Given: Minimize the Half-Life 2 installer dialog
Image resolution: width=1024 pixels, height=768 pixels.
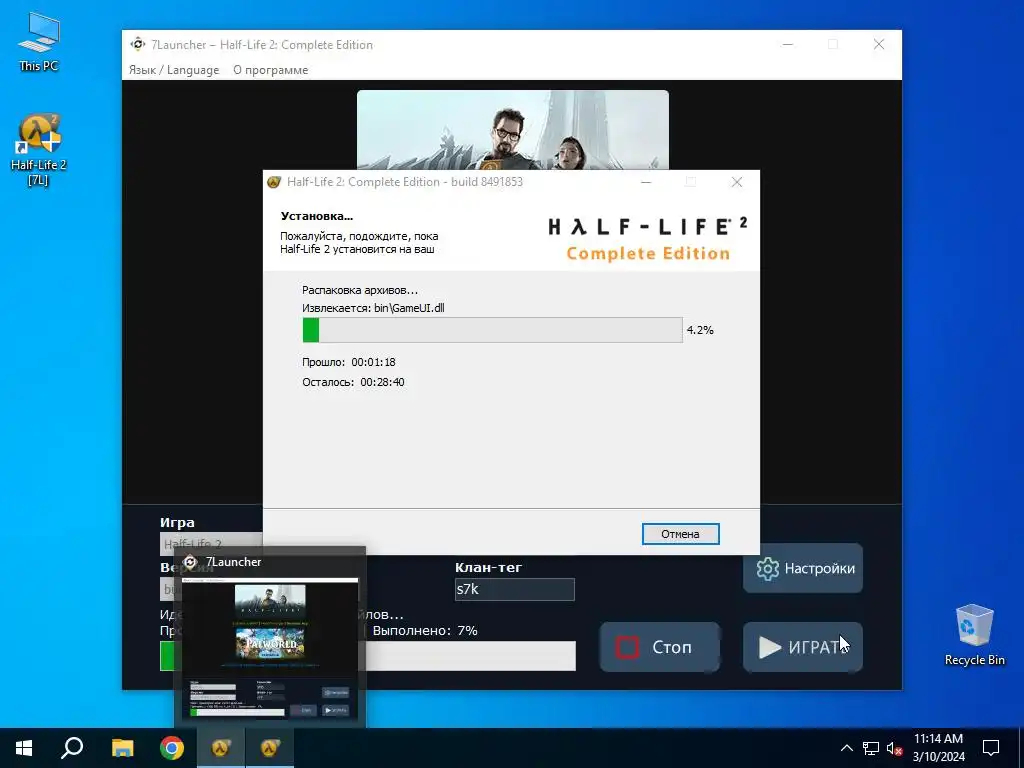Looking at the screenshot, I should tap(646, 182).
